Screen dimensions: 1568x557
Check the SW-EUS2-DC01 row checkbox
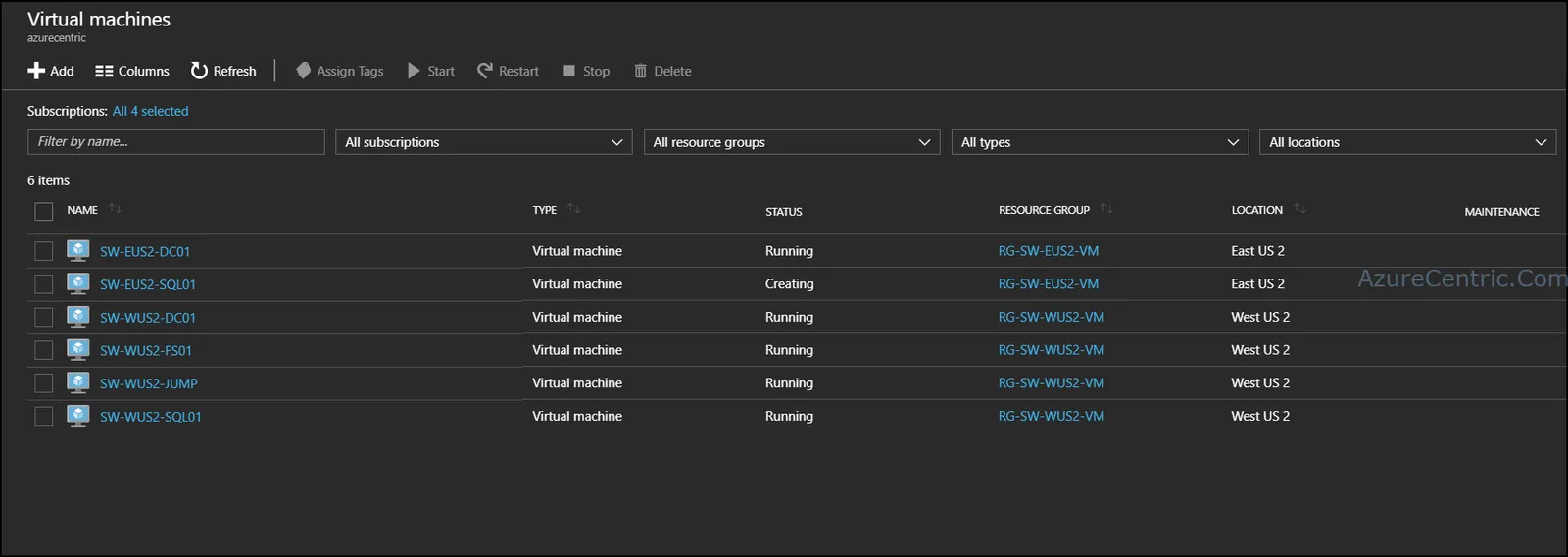coord(43,251)
